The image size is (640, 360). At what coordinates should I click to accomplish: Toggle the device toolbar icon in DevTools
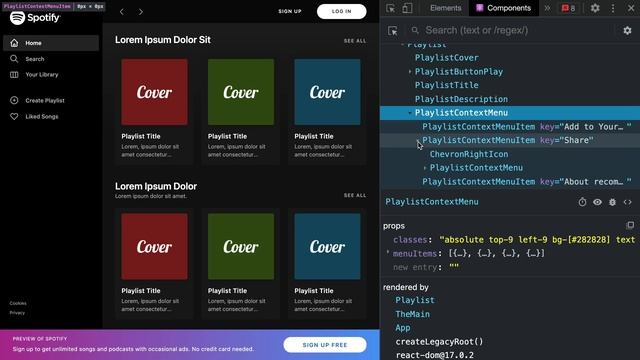(x=407, y=8)
